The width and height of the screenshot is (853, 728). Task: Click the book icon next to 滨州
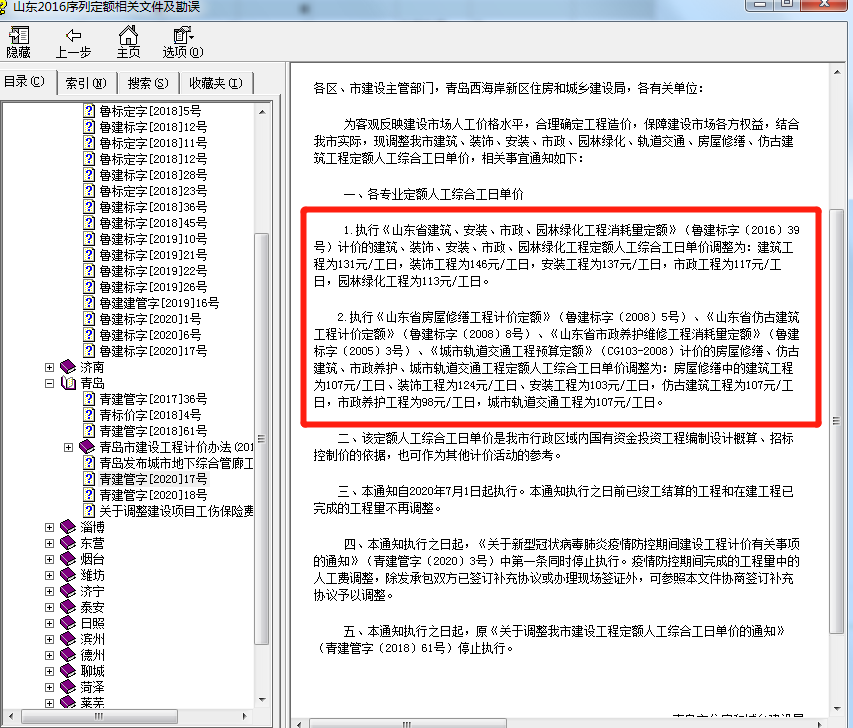click(x=68, y=639)
